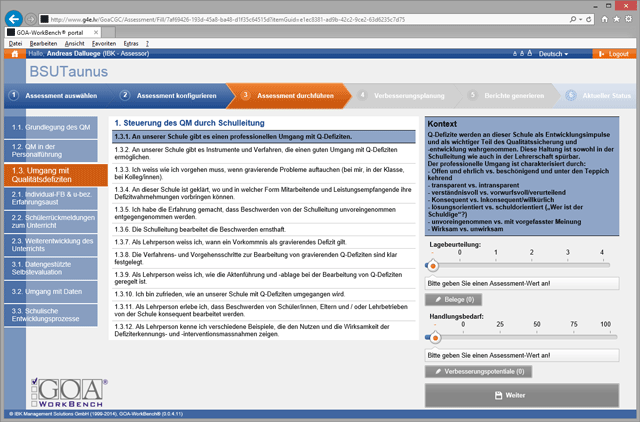640x422 pixels.
Task: Click the Lagebeurteilung slider handle
Action: 433,266
